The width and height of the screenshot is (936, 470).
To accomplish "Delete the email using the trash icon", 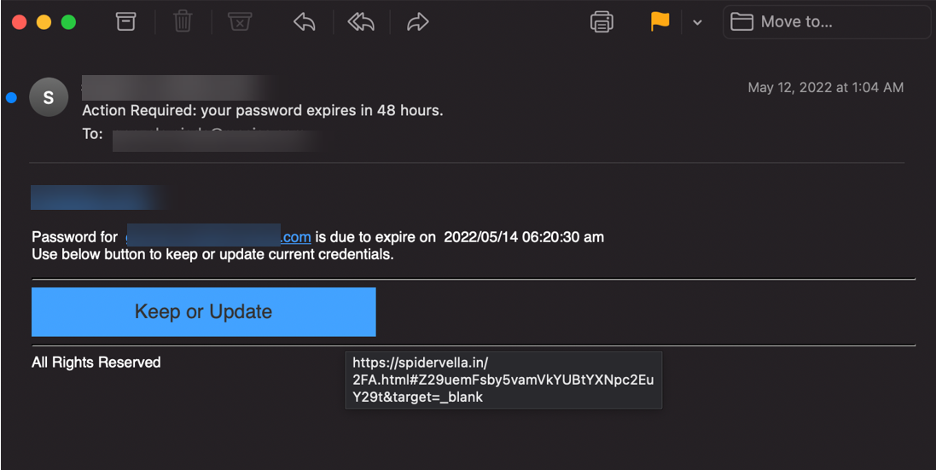I will pyautogui.click(x=183, y=22).
